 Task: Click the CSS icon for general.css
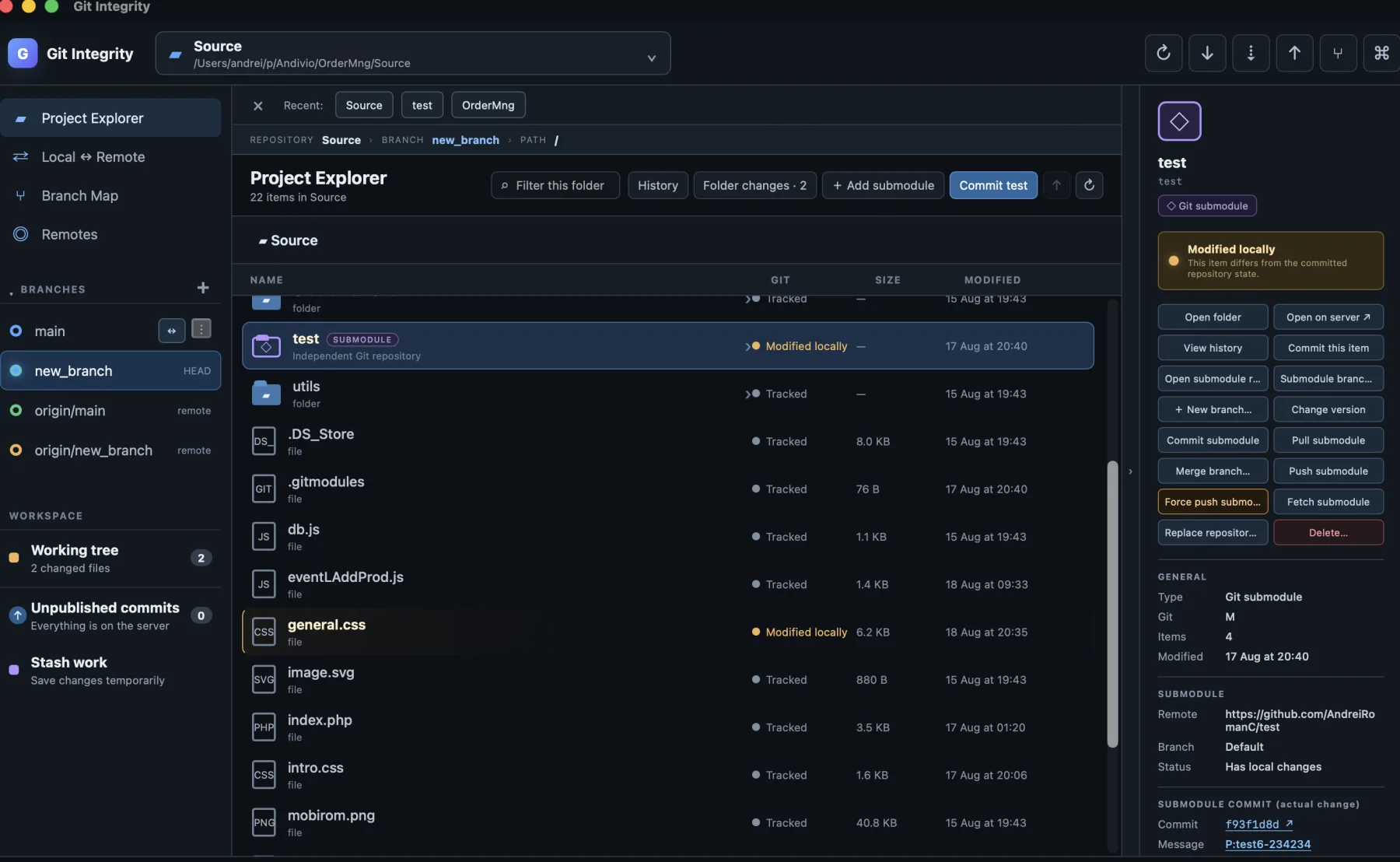coord(264,632)
